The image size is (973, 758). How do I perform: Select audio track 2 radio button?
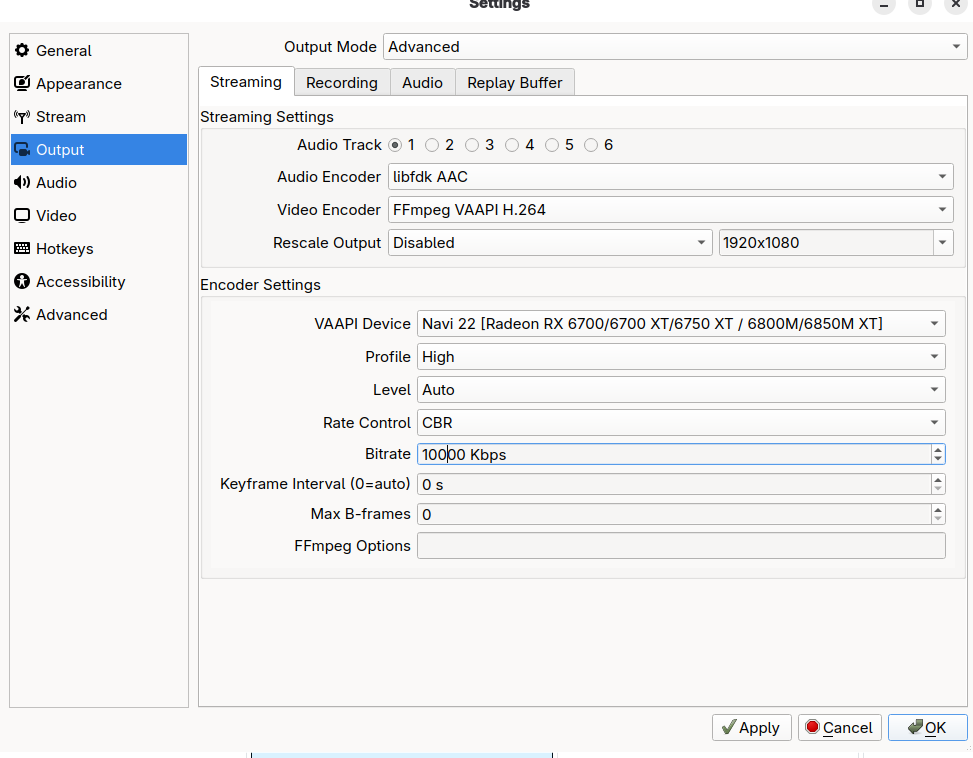[x=432, y=145]
